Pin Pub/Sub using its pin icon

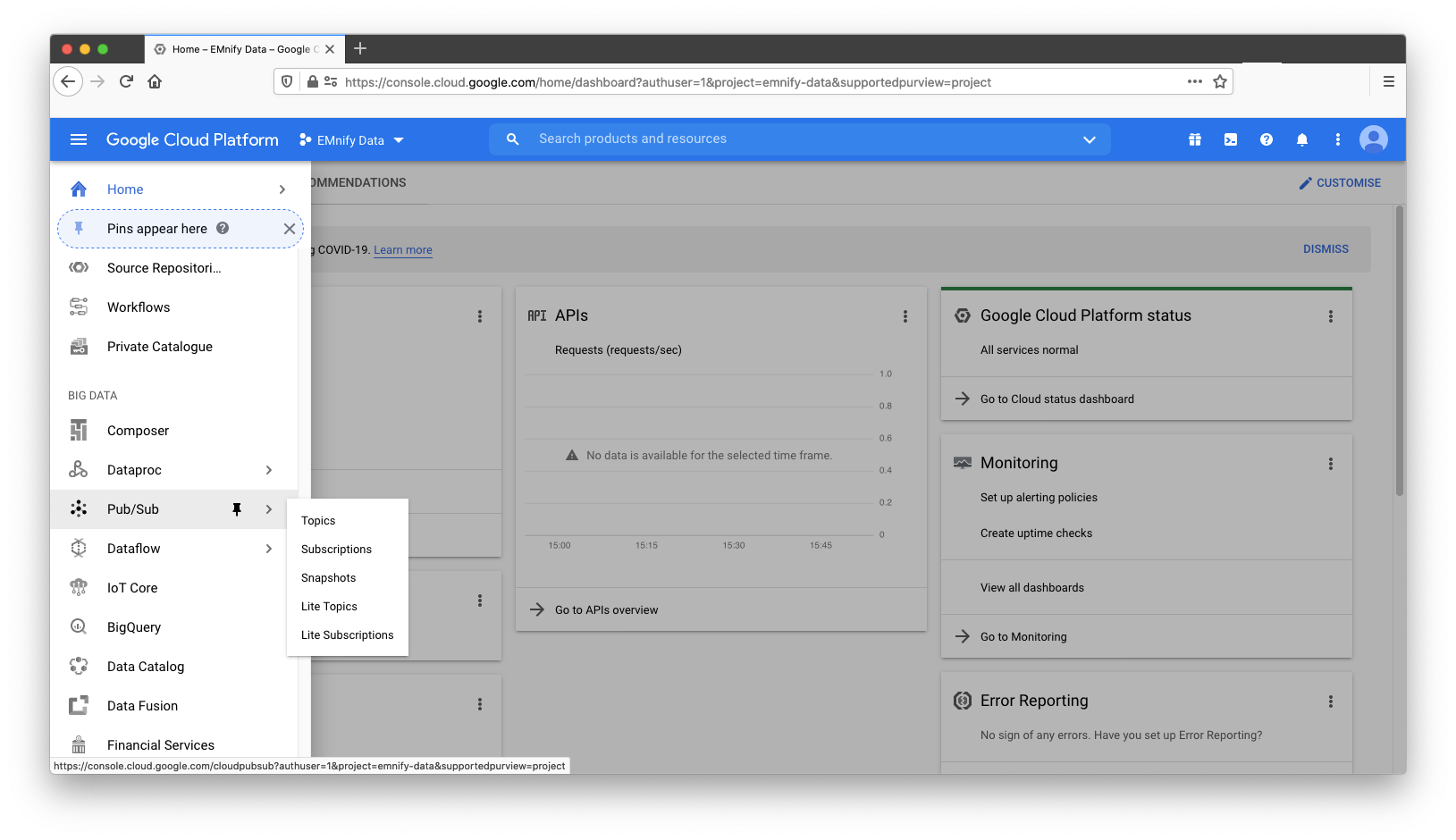coord(237,508)
